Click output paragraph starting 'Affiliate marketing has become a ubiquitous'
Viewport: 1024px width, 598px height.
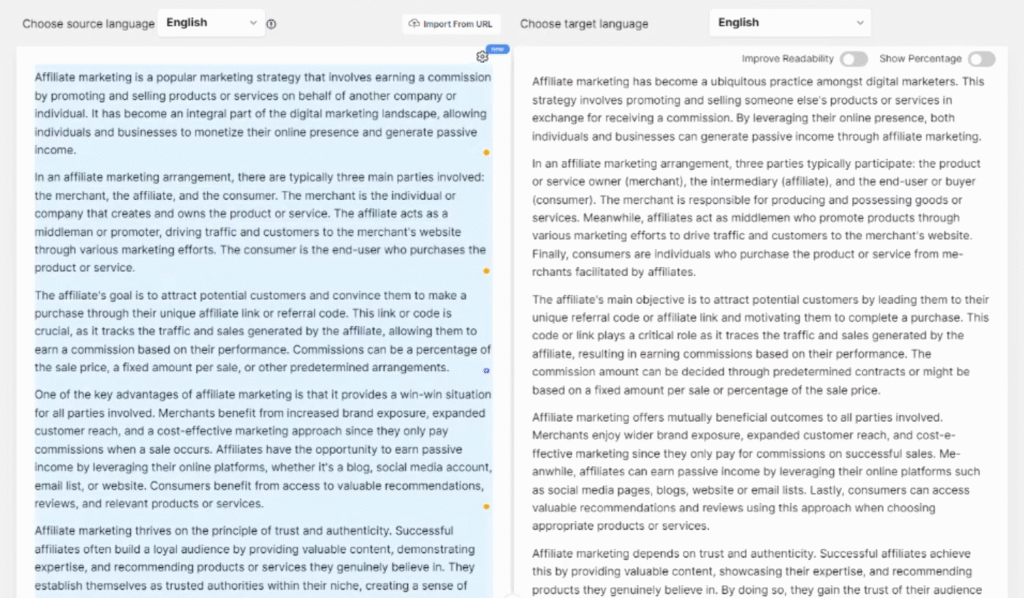pos(758,109)
